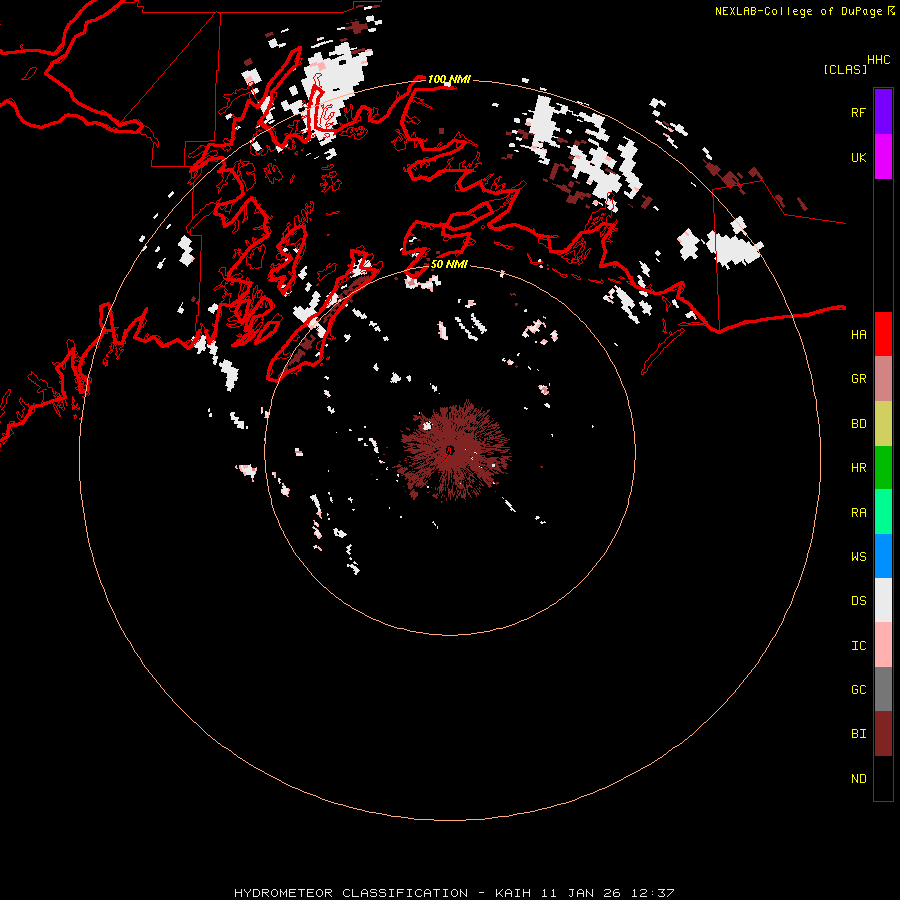Click the UK legend label
This screenshot has height=900, width=900.
(858, 157)
